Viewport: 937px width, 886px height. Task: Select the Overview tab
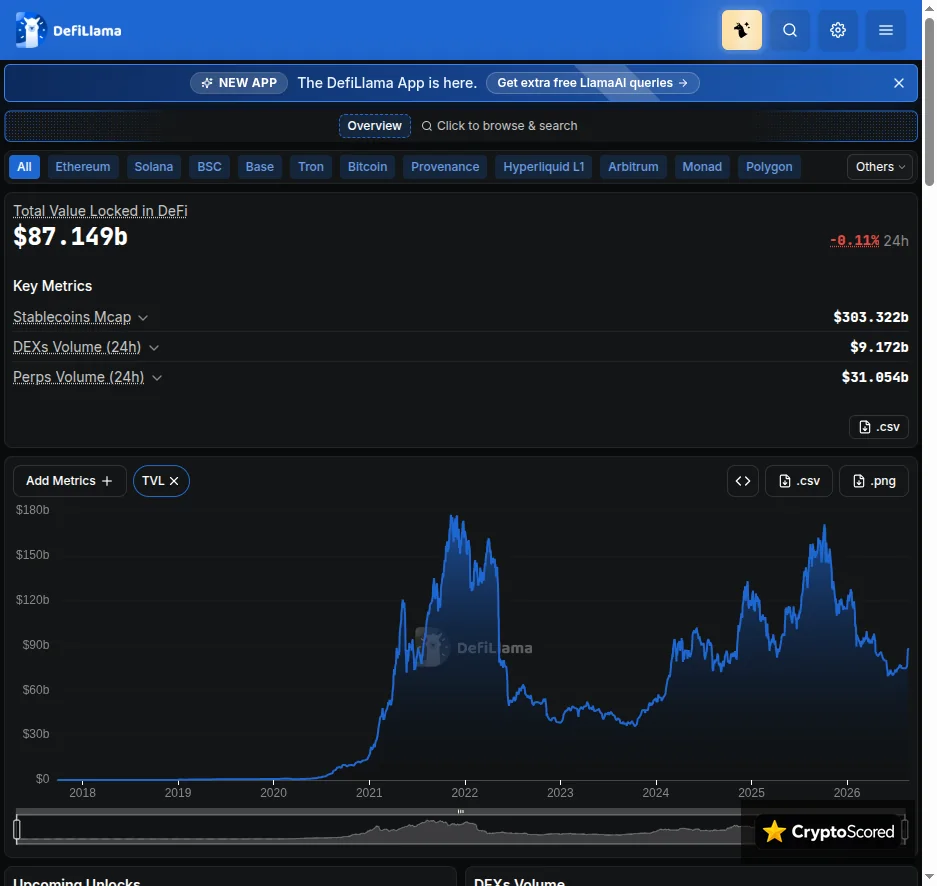point(375,126)
